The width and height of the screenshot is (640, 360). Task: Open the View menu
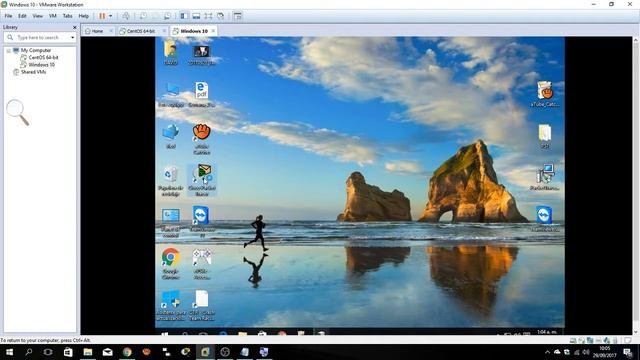[38, 16]
